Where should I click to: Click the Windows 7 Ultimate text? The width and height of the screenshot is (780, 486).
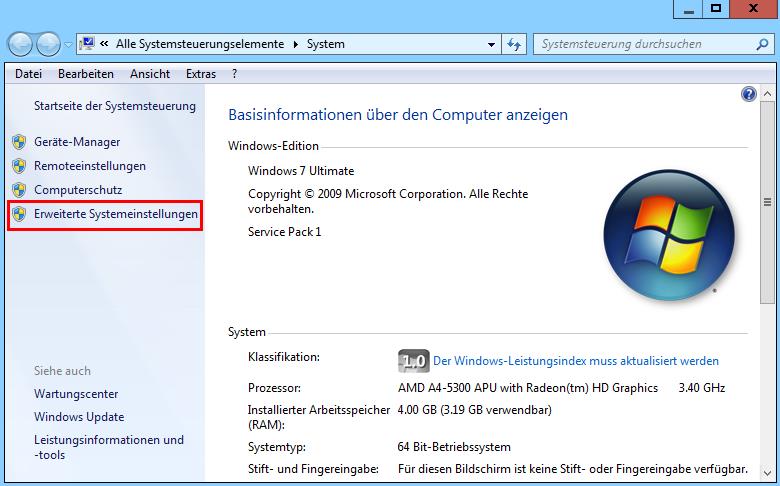coord(301,171)
